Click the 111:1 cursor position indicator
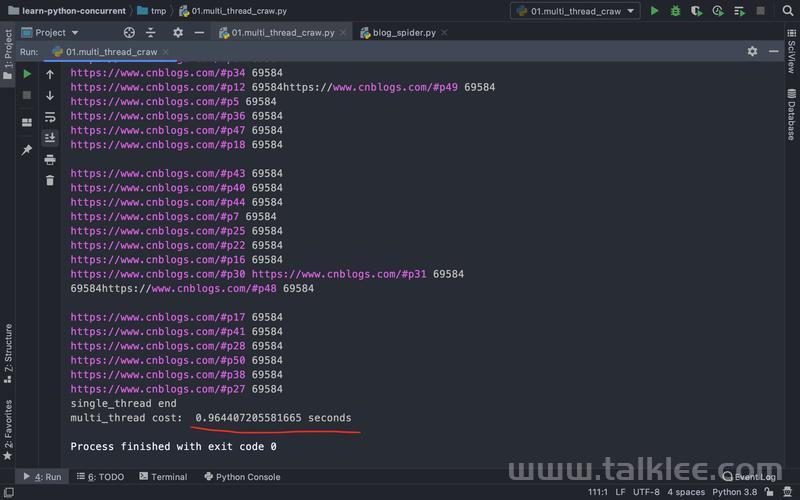The height and width of the screenshot is (500, 800). [597, 492]
